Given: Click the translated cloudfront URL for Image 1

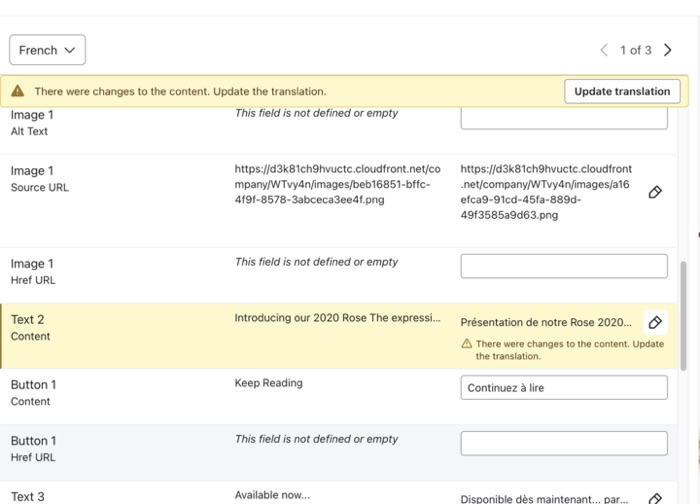Looking at the screenshot, I should tap(547, 192).
